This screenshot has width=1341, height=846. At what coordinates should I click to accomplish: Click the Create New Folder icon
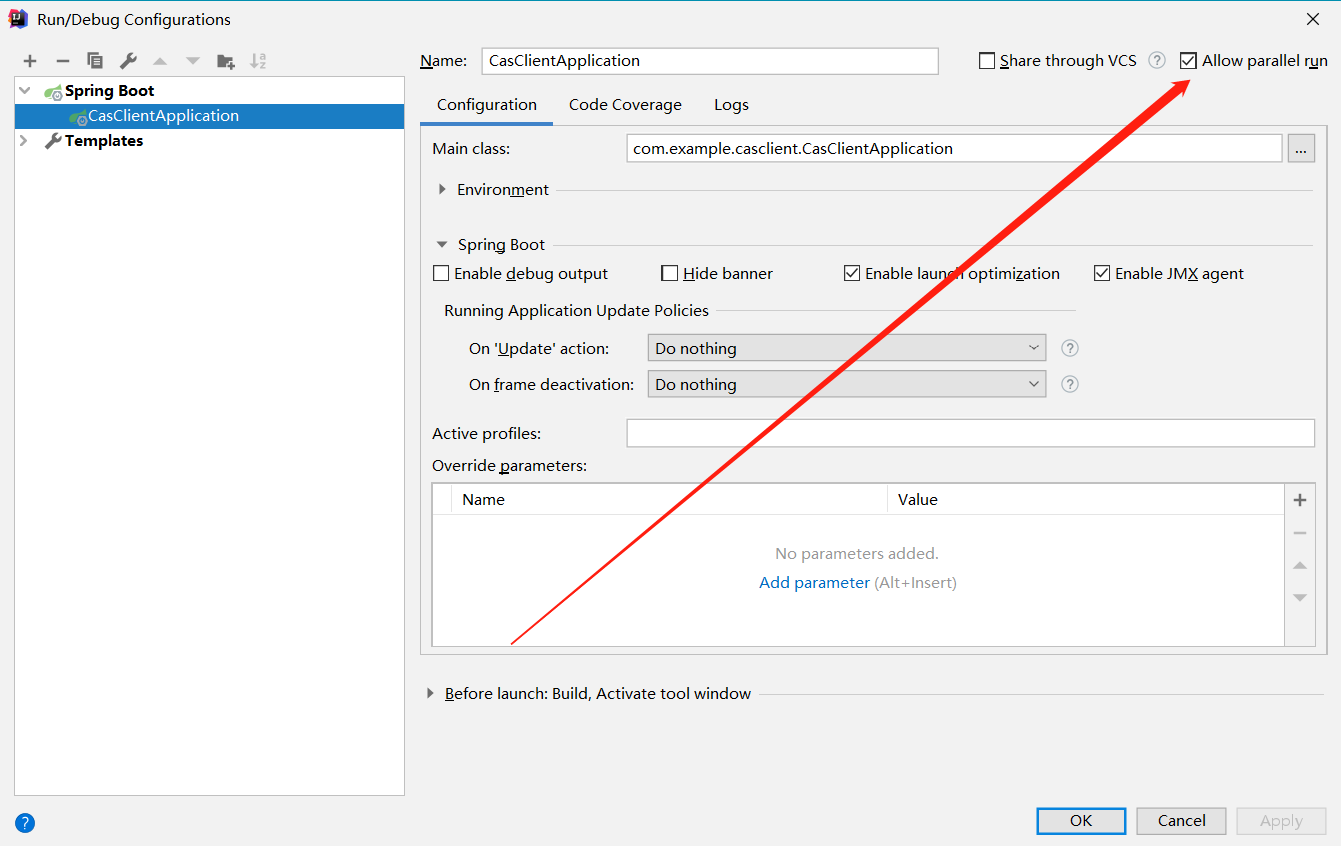226,61
